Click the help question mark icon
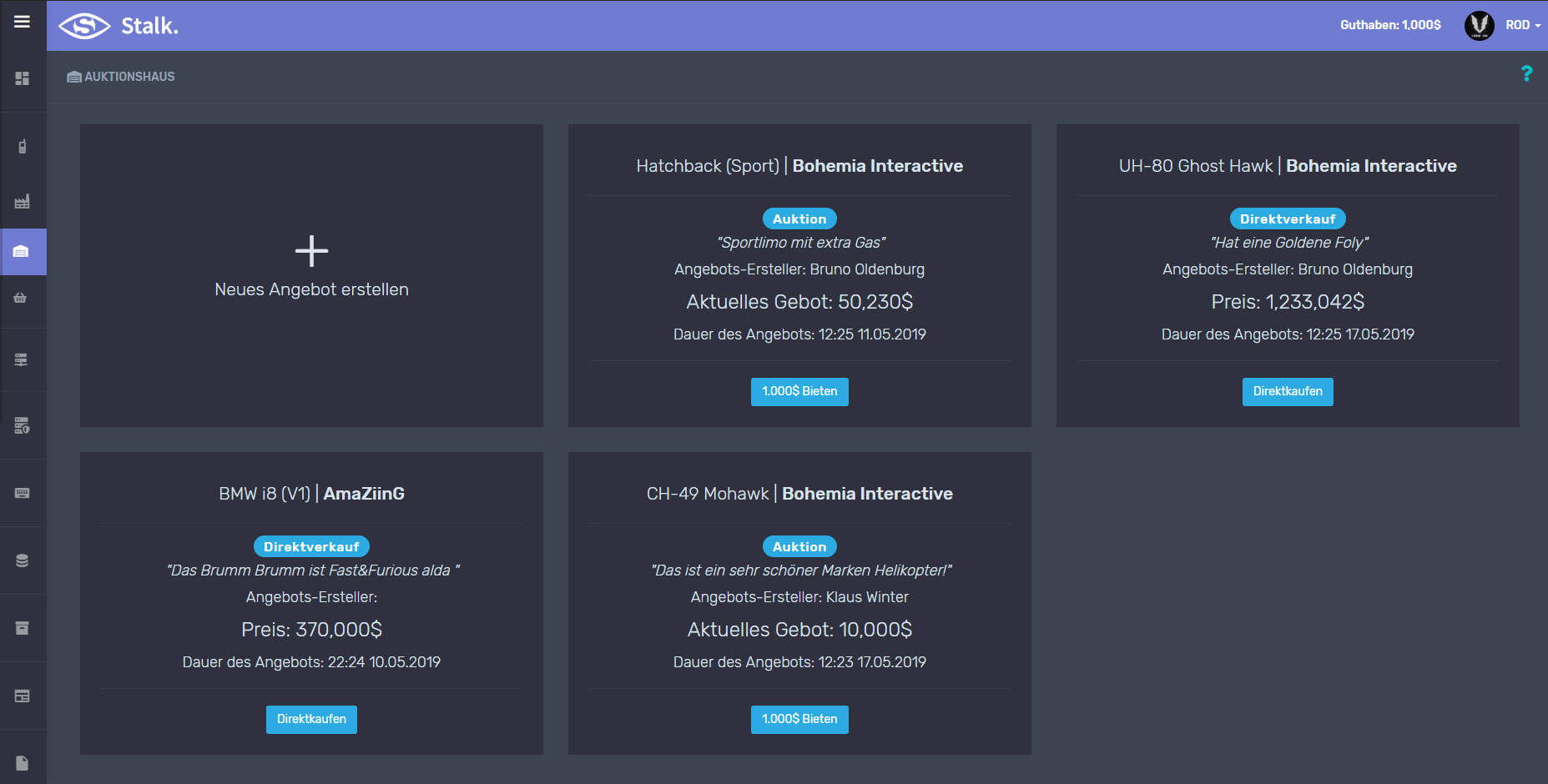Screen dimensions: 1548x784 (x=1526, y=73)
